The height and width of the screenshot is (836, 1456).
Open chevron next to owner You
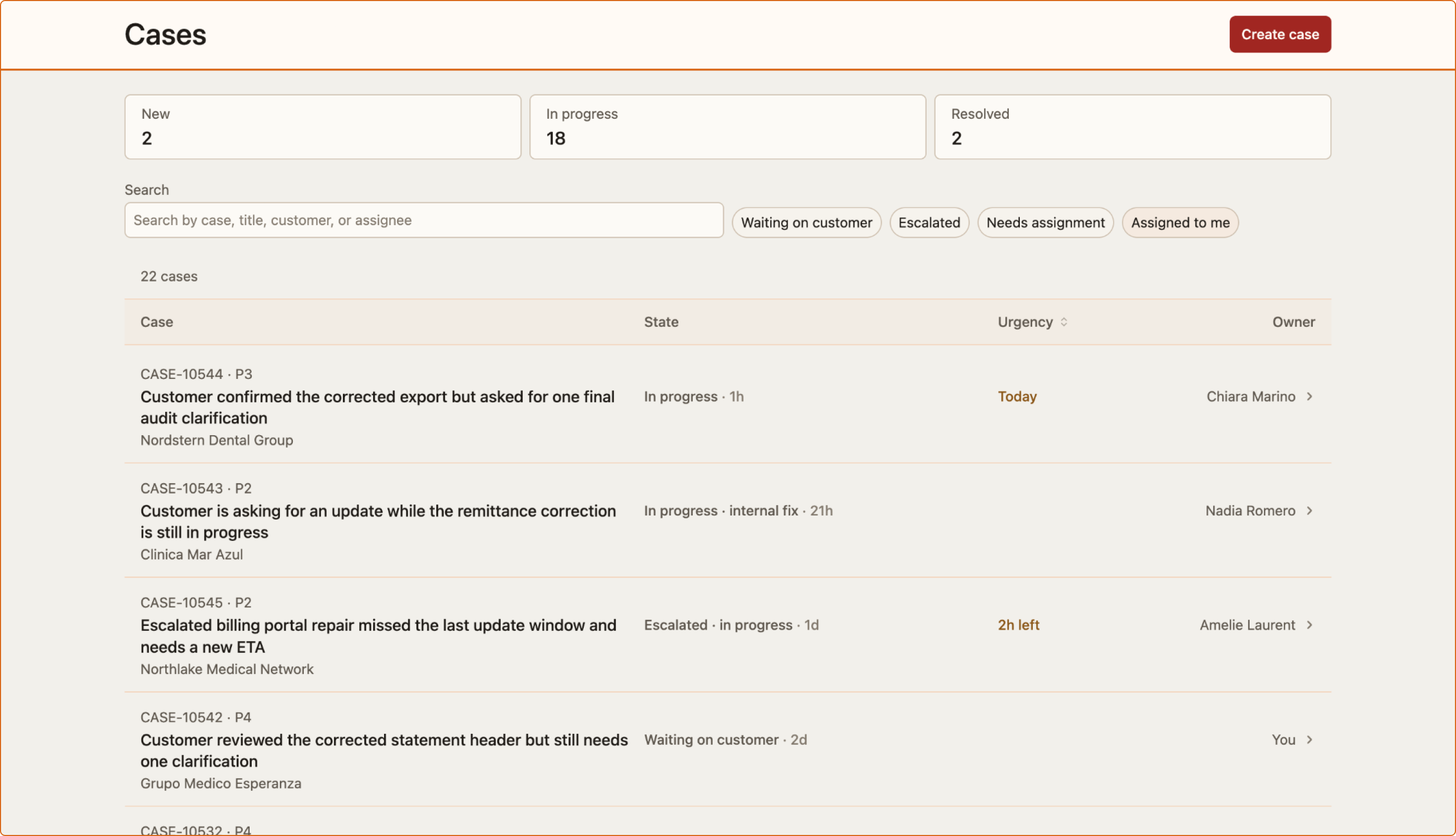tap(1309, 740)
